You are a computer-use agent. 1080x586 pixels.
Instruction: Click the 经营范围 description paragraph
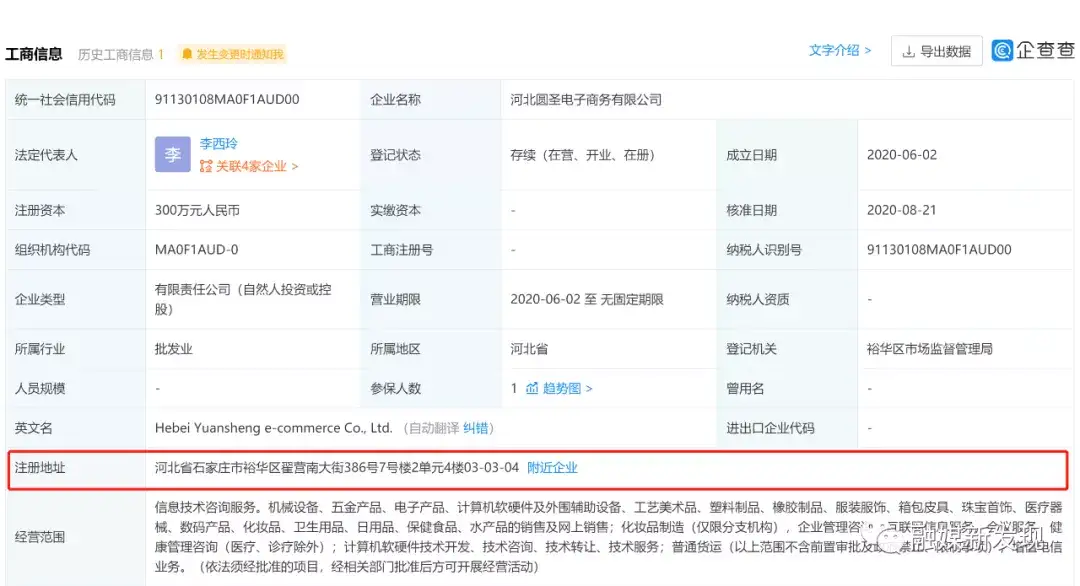click(608, 537)
